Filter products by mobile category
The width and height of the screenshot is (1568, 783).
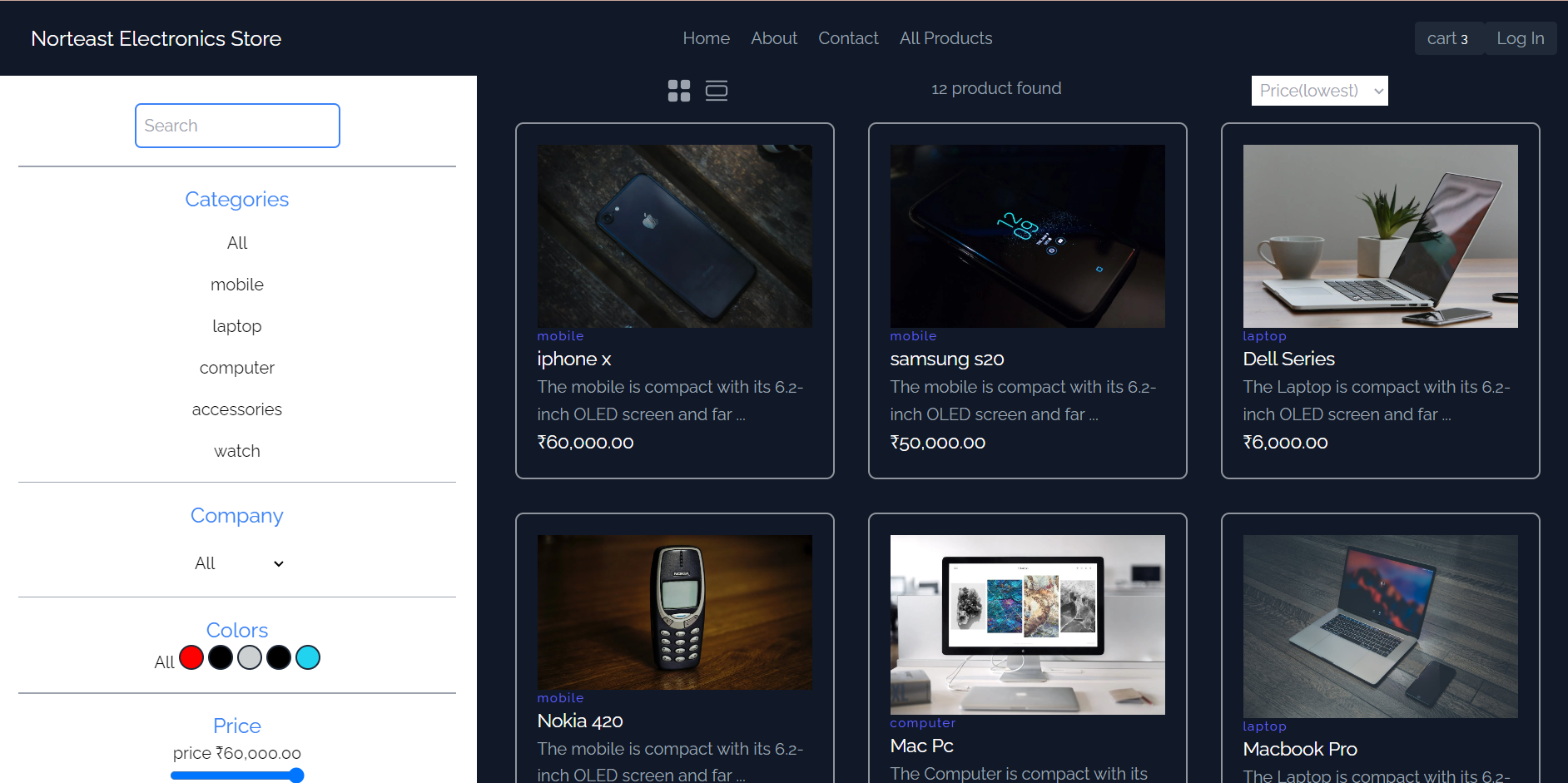pos(237,285)
